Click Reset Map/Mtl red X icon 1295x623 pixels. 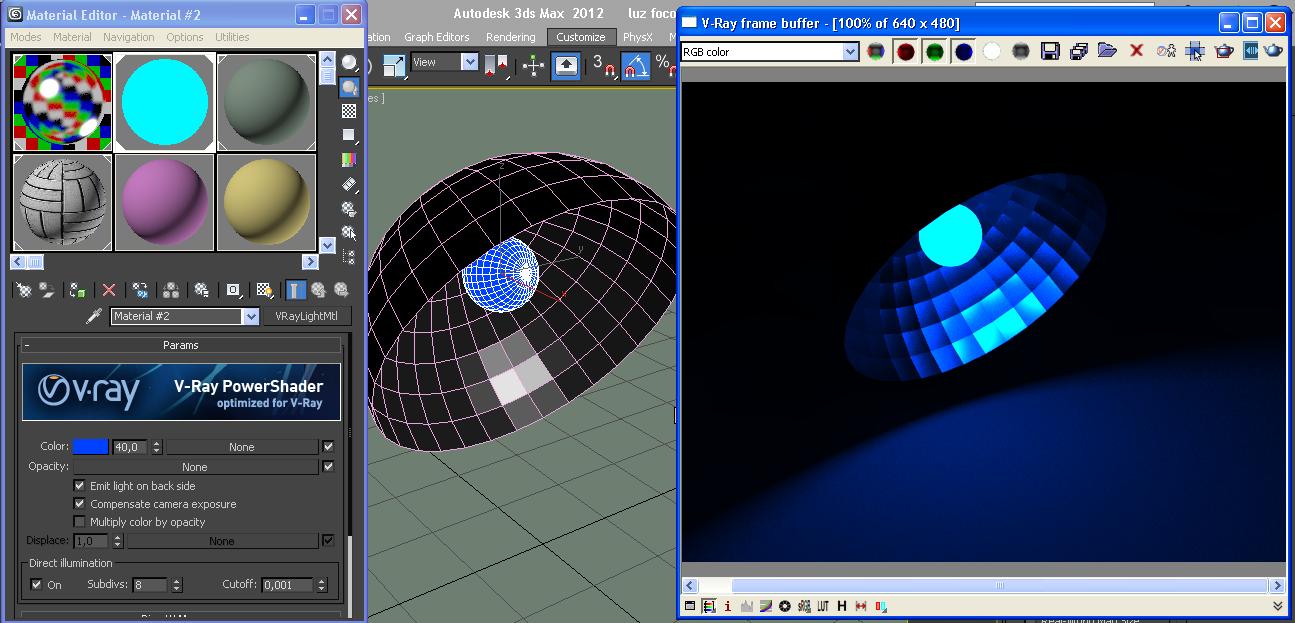tap(109, 290)
